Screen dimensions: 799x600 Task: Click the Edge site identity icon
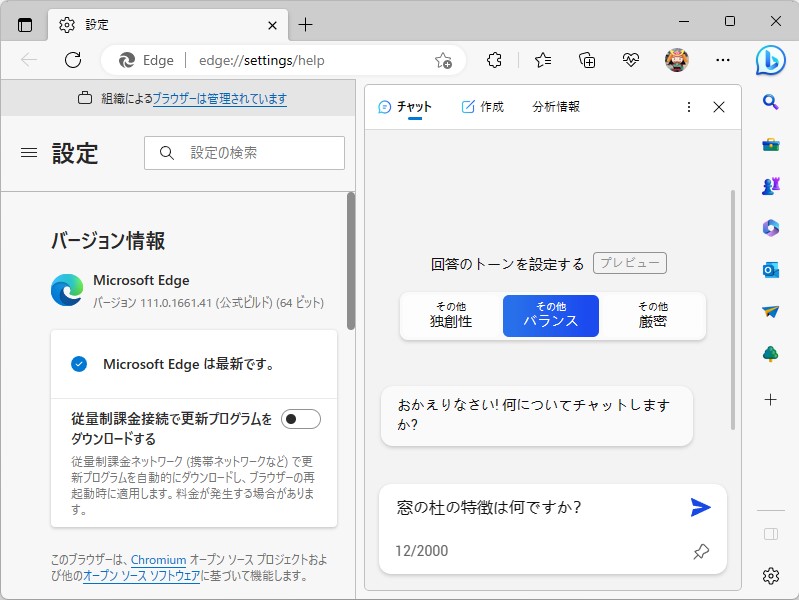click(126, 60)
